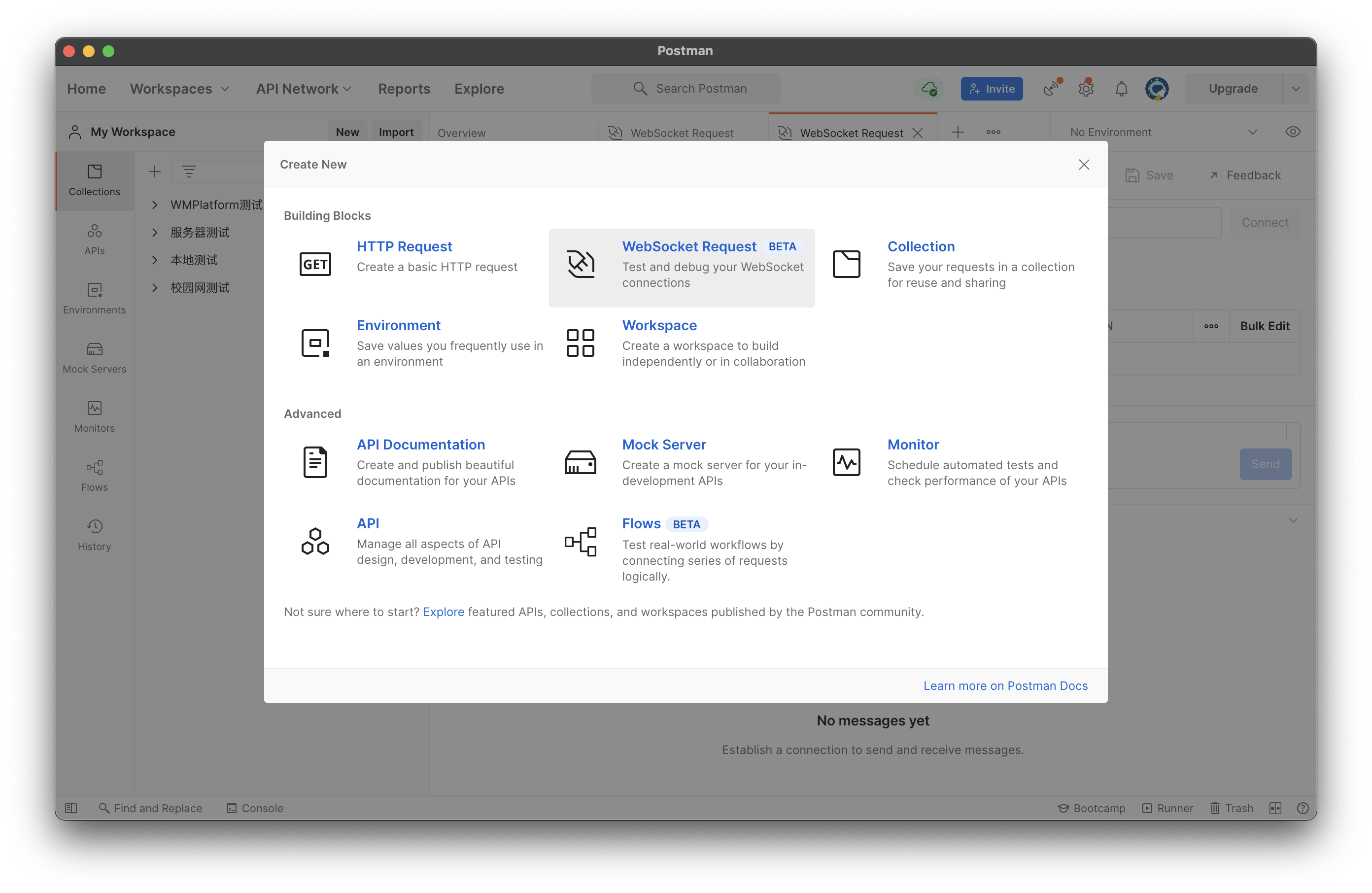Click the Mock Server icon in the dialog

click(581, 462)
